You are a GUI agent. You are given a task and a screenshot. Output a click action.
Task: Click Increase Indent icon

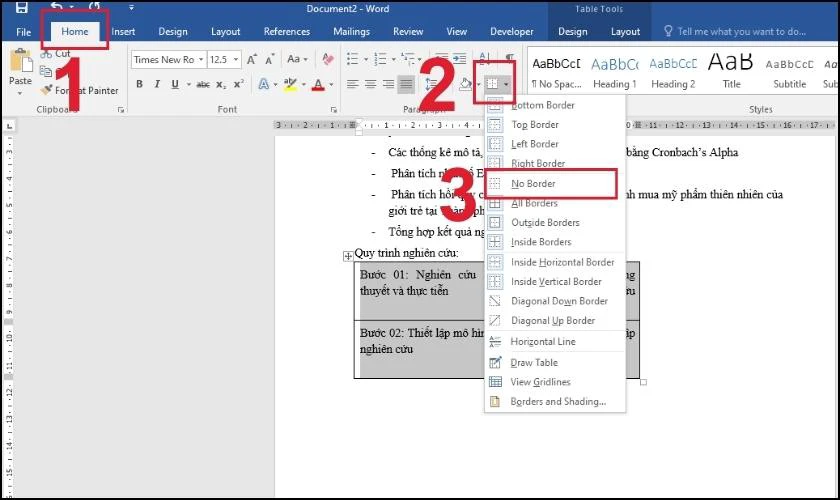click(460, 59)
